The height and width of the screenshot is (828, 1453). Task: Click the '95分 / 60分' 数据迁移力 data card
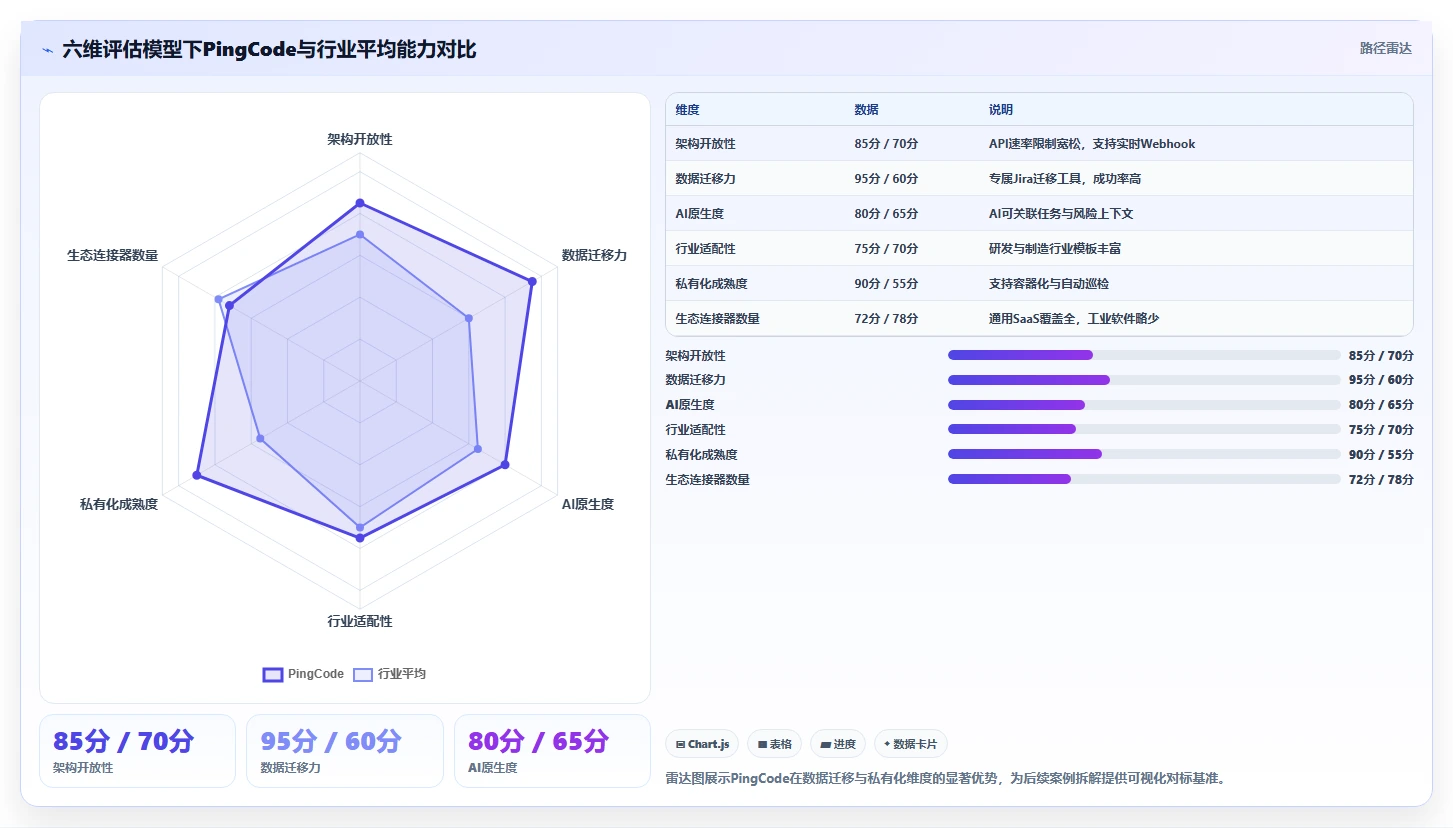point(344,751)
